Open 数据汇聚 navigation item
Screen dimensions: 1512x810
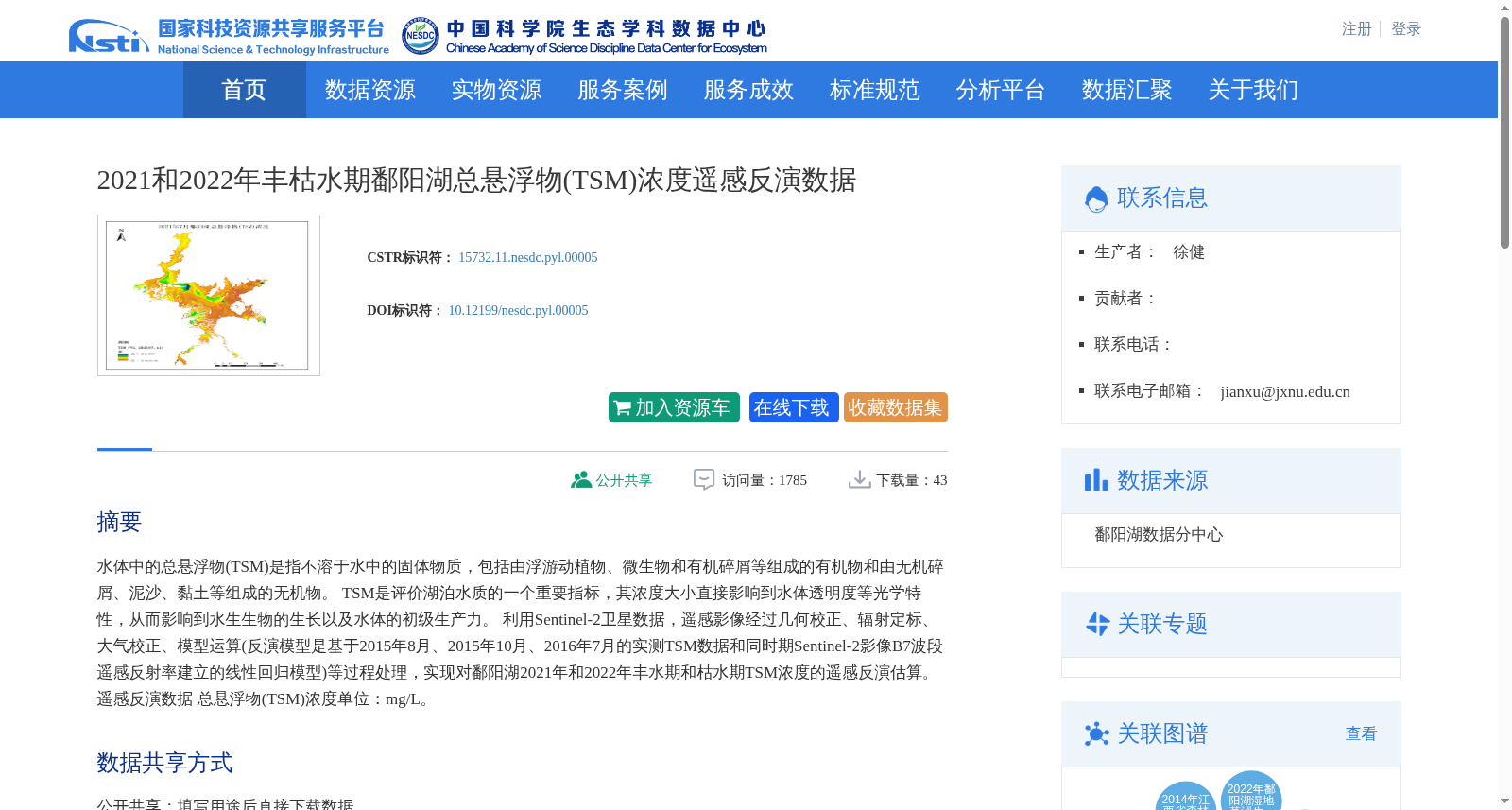[1126, 90]
